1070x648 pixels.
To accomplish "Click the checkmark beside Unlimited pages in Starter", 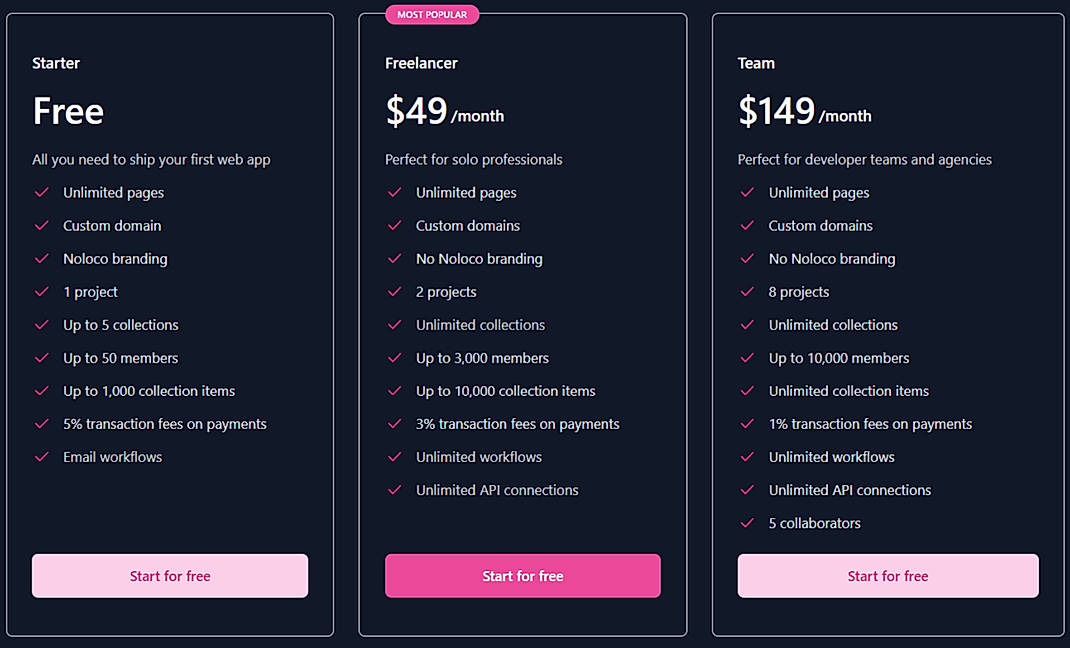I will click(41, 192).
